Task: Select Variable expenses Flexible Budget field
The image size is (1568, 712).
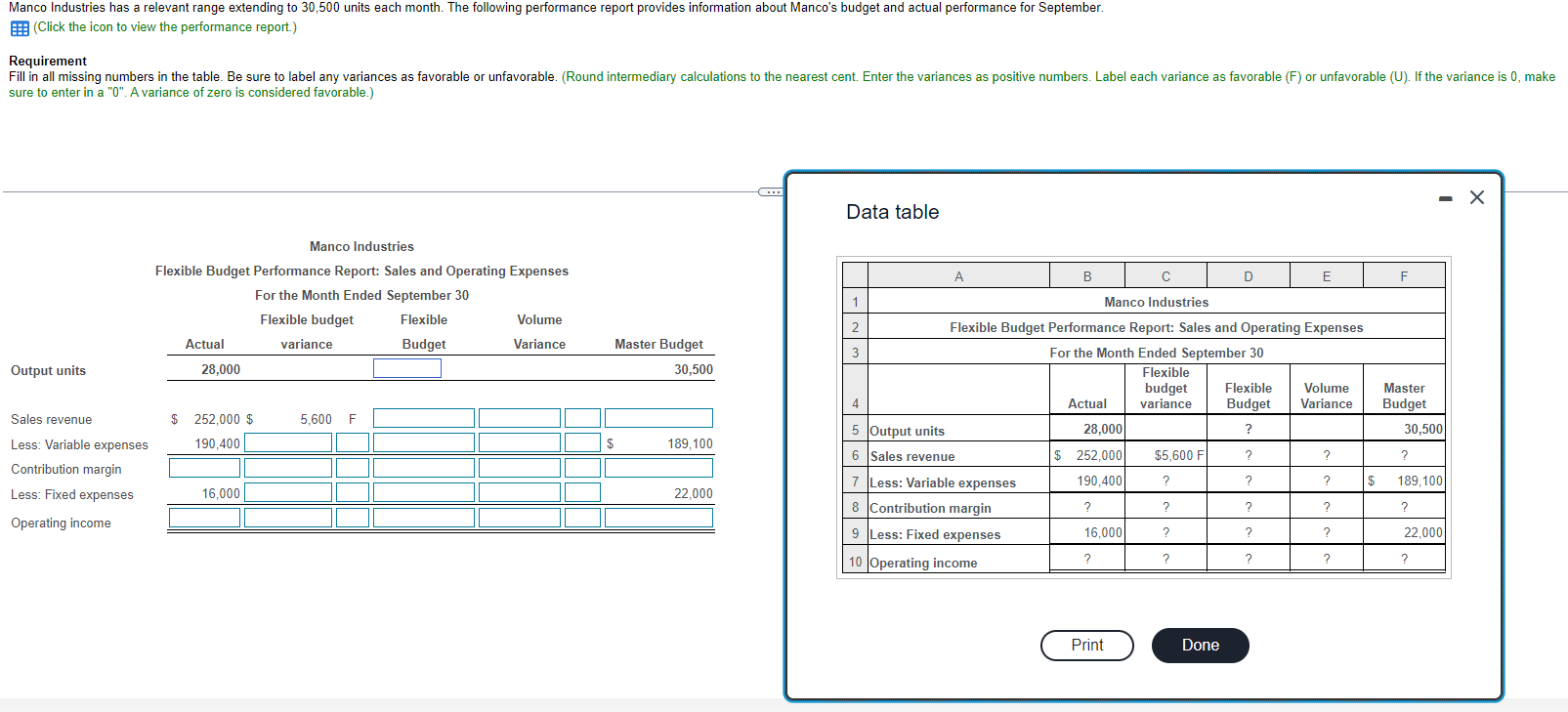Action: [424, 442]
